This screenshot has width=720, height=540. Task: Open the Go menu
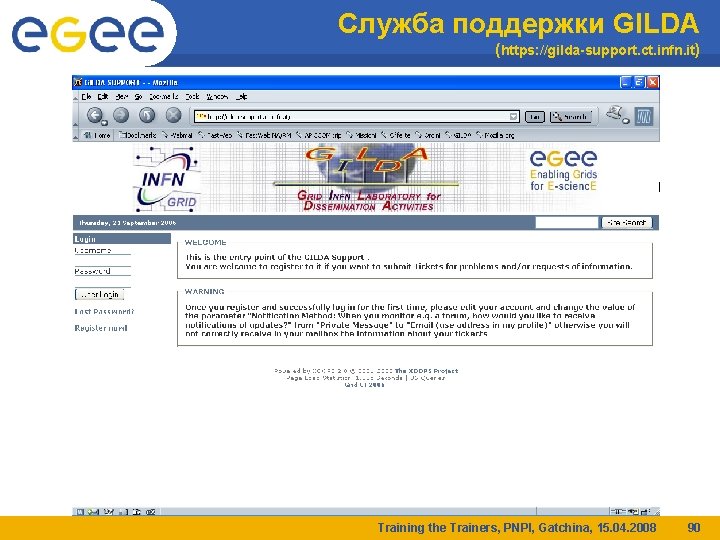(138, 96)
